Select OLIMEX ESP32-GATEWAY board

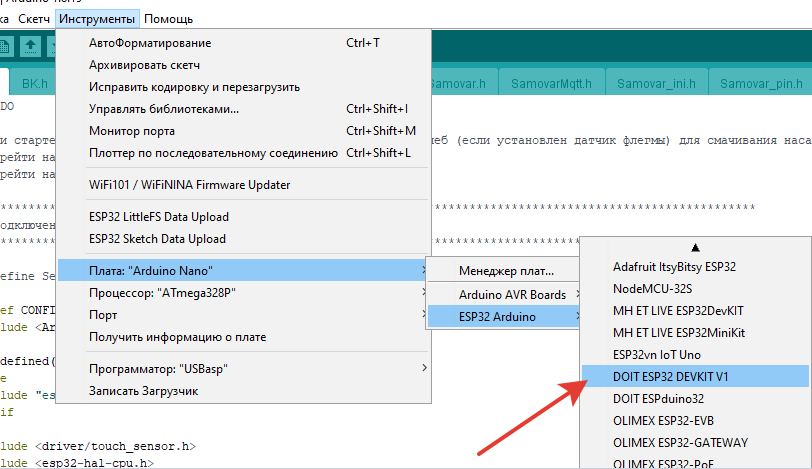[x=695, y=443]
